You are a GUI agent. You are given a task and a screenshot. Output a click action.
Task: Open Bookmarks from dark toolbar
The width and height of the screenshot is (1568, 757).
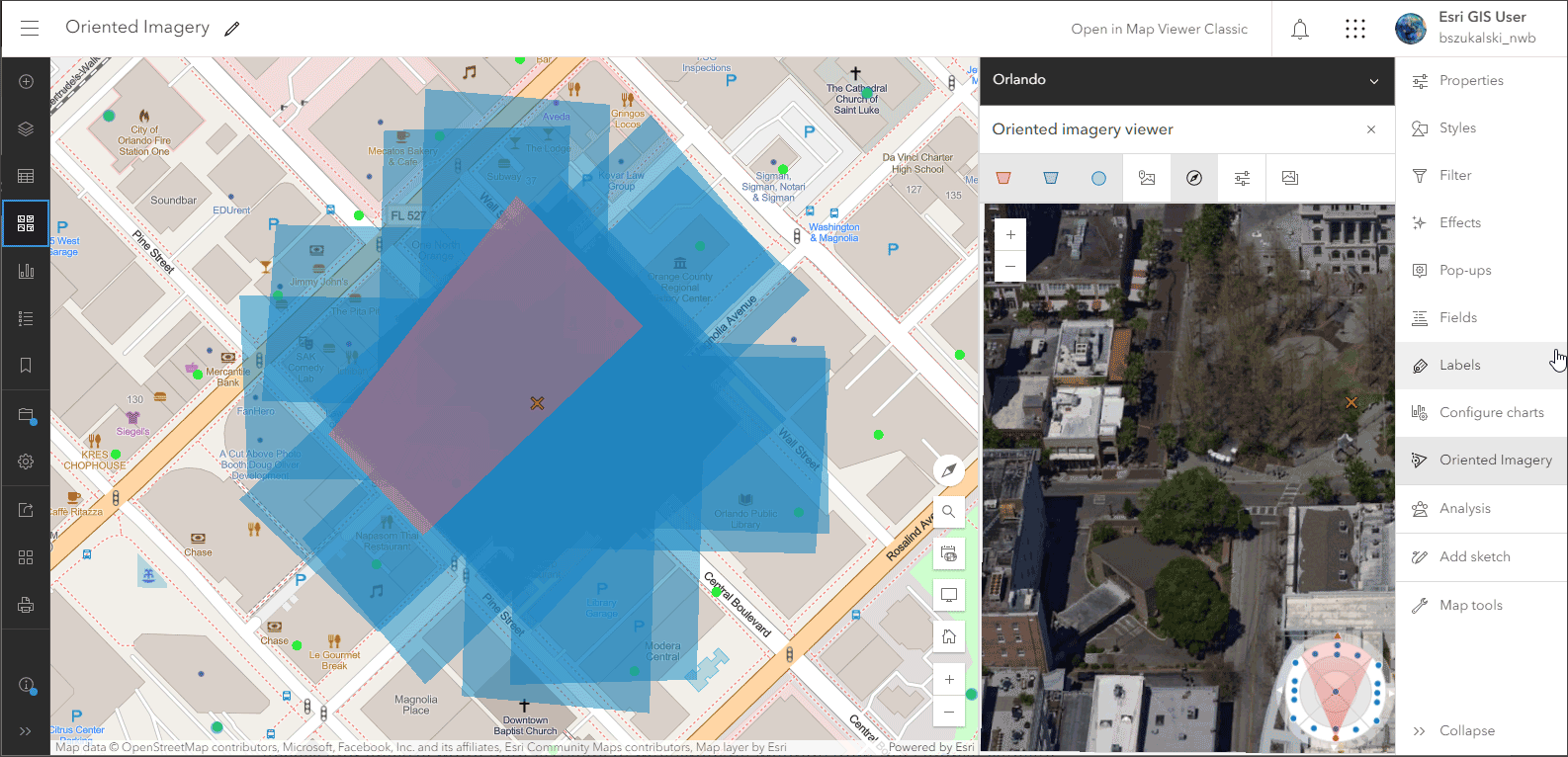(26, 366)
